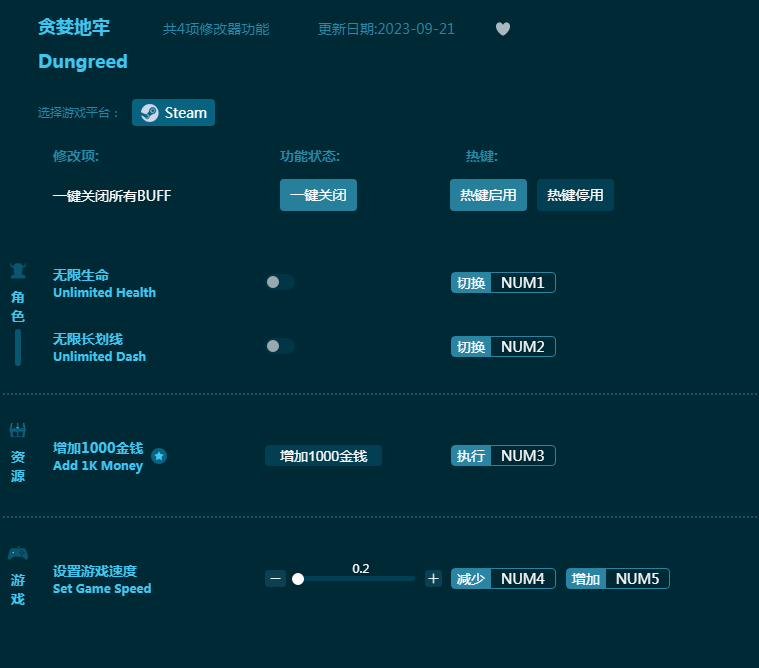Image resolution: width=759 pixels, height=668 pixels.
Task: Click the Unlimited Dash label
Action: (x=99, y=356)
